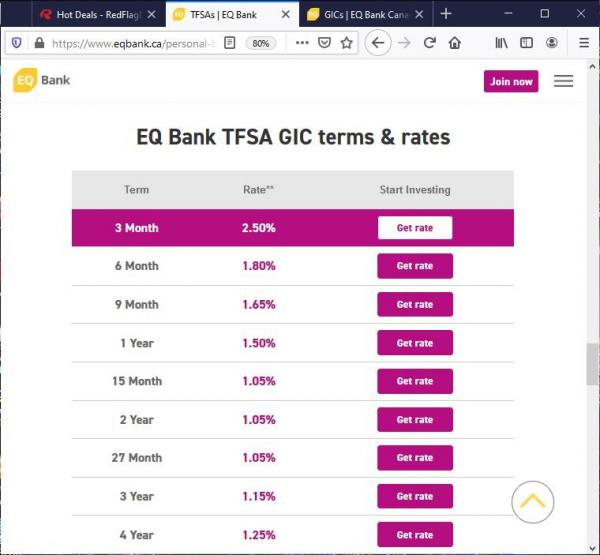
Task: Toggle Reader View in the address bar
Action: 230,43
